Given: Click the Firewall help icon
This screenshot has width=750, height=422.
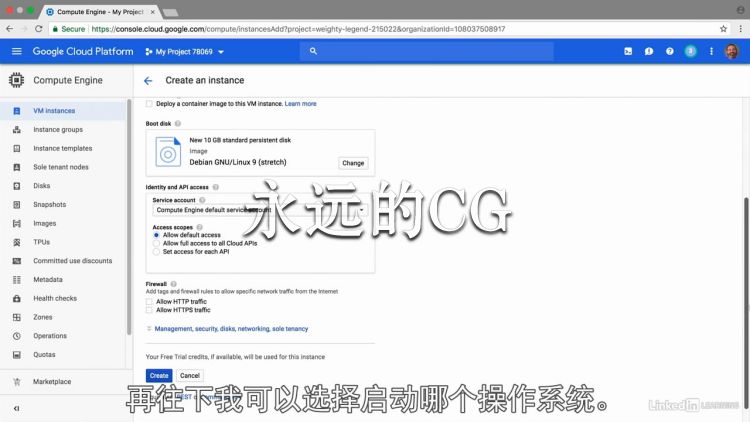Looking at the screenshot, I should pyautogui.click(x=174, y=284).
